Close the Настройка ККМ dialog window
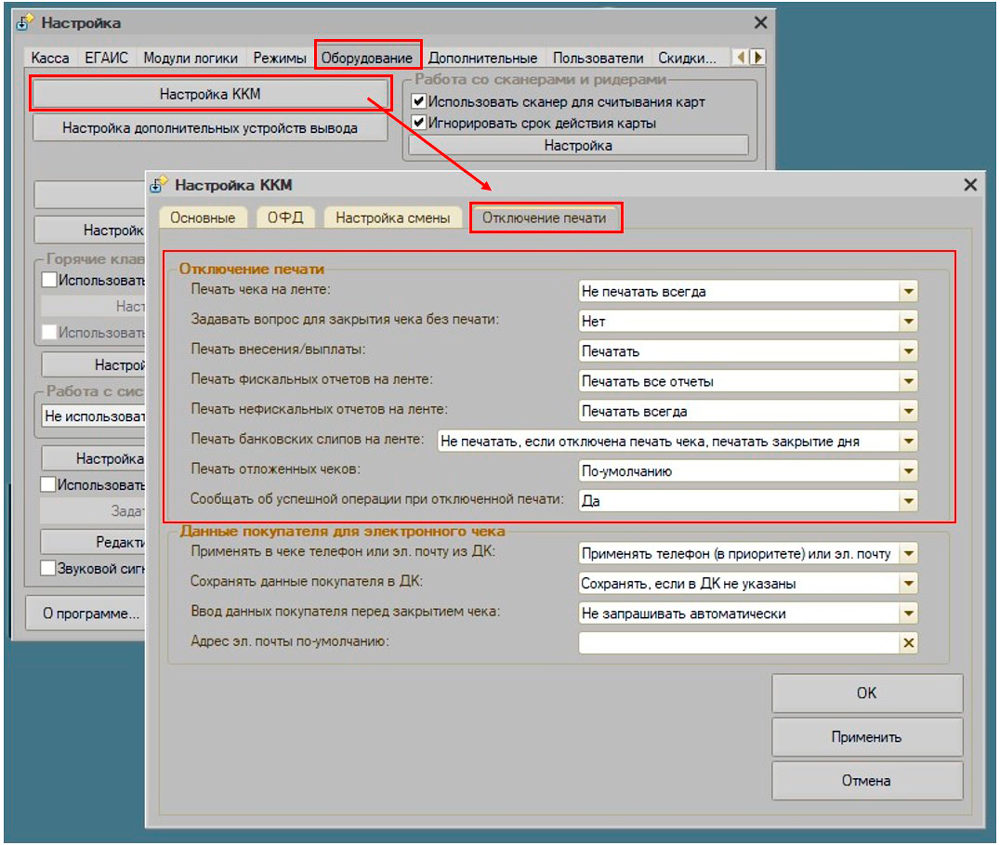The image size is (1000, 845). coord(969,185)
